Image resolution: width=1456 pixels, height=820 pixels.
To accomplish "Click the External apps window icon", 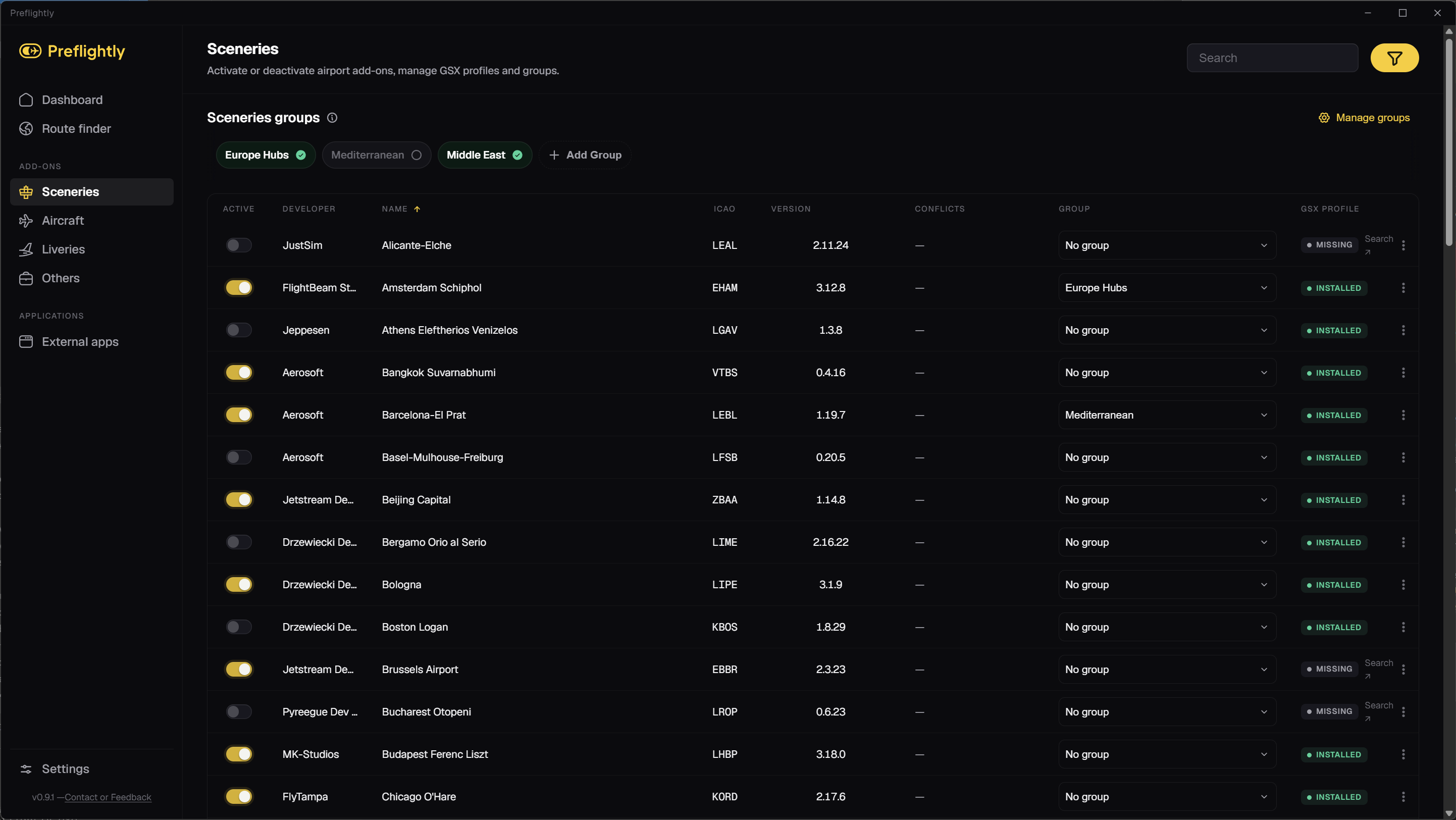I will click(26, 341).
